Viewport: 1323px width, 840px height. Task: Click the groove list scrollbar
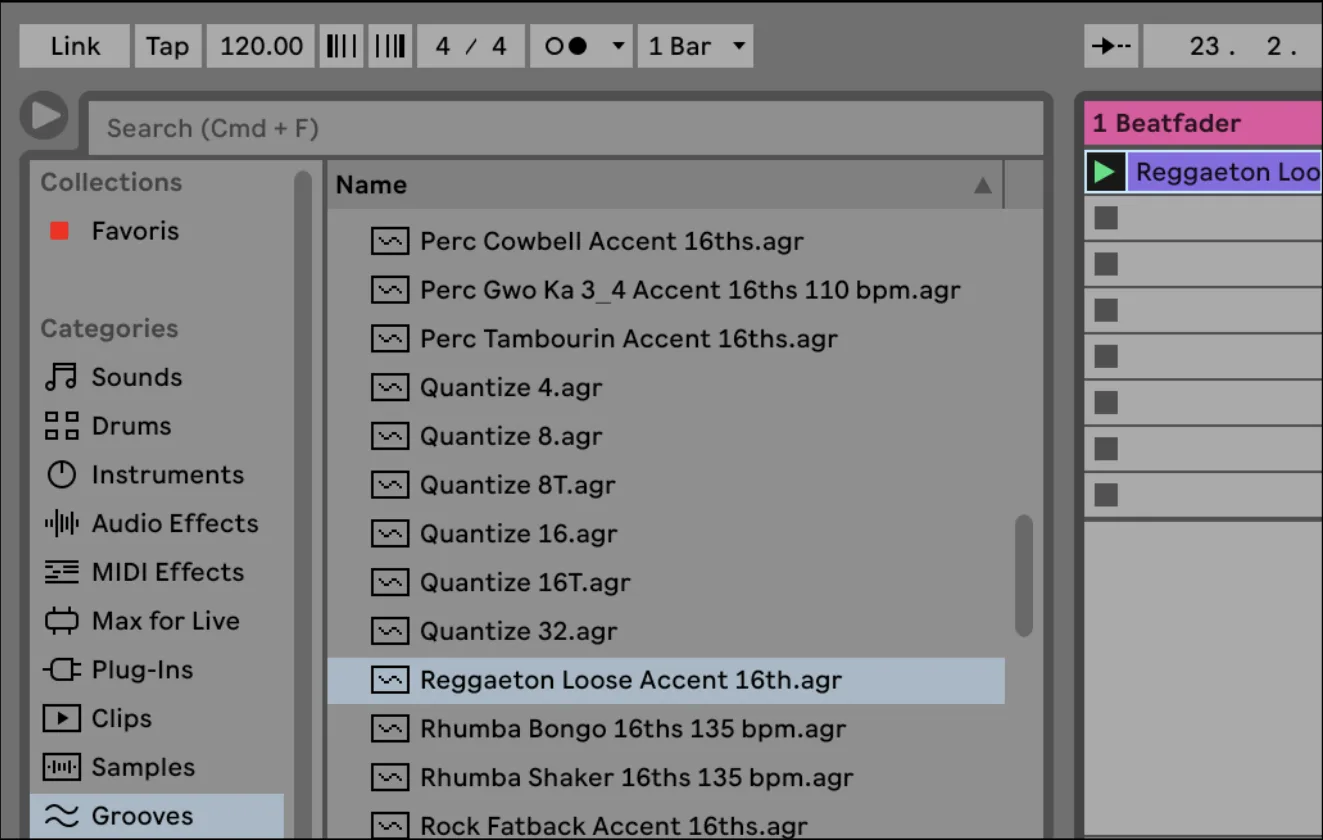coord(1023,576)
